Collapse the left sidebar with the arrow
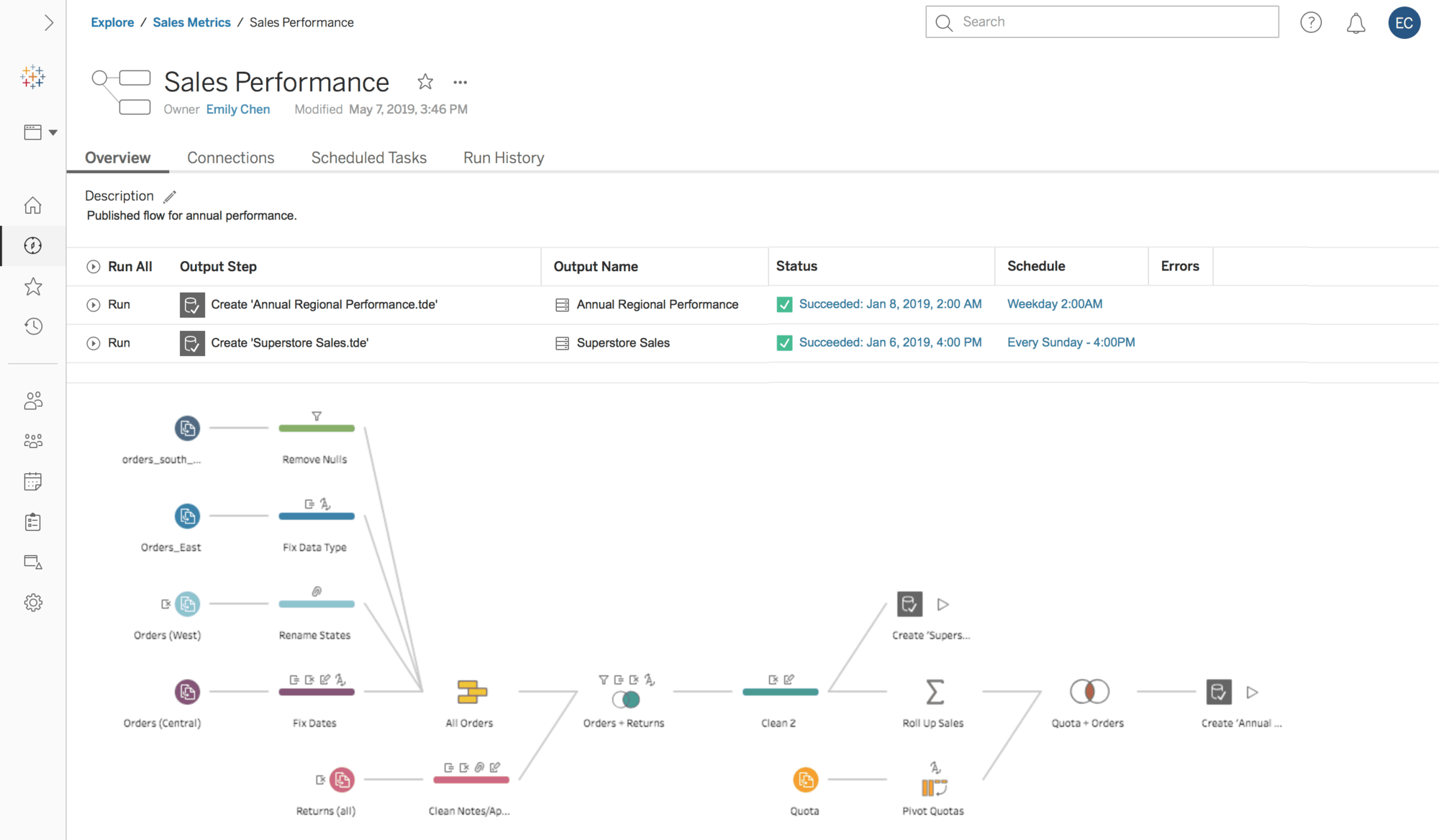The height and width of the screenshot is (840, 1439). coord(49,22)
